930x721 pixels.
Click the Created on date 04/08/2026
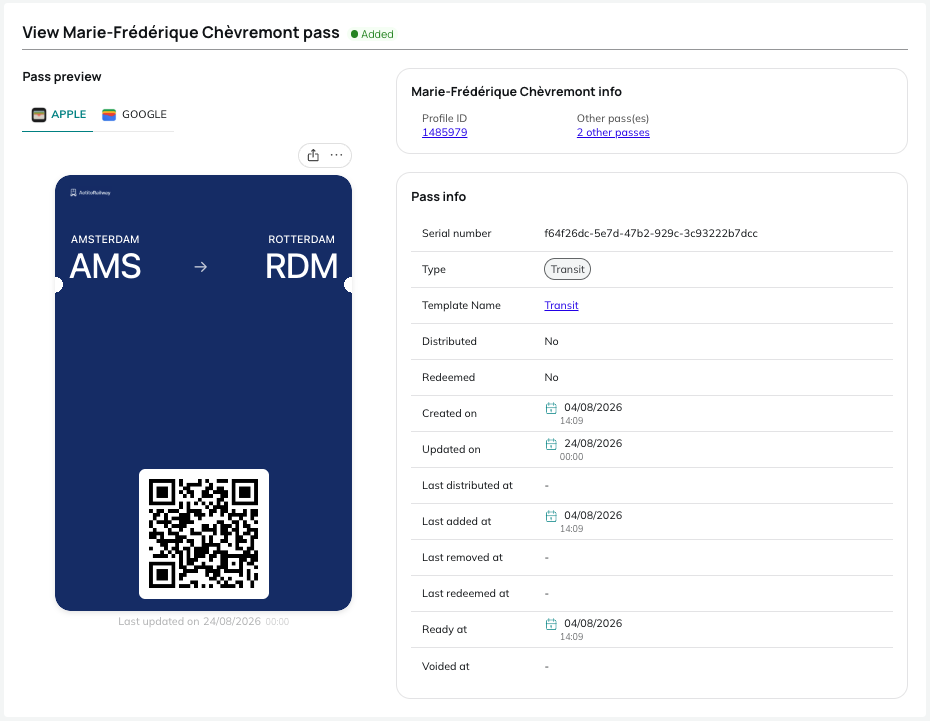point(593,407)
